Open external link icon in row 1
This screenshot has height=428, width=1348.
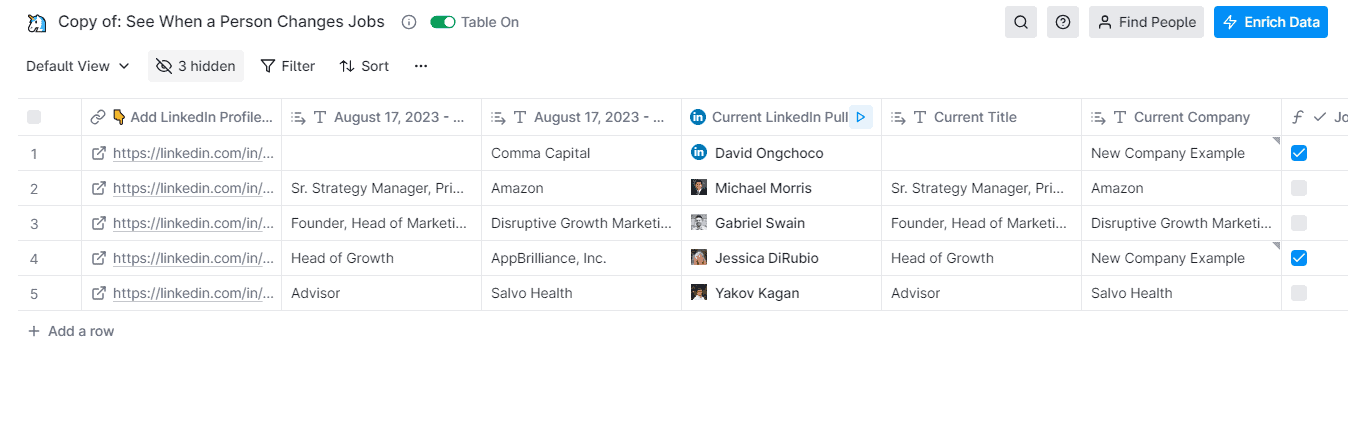[99, 153]
